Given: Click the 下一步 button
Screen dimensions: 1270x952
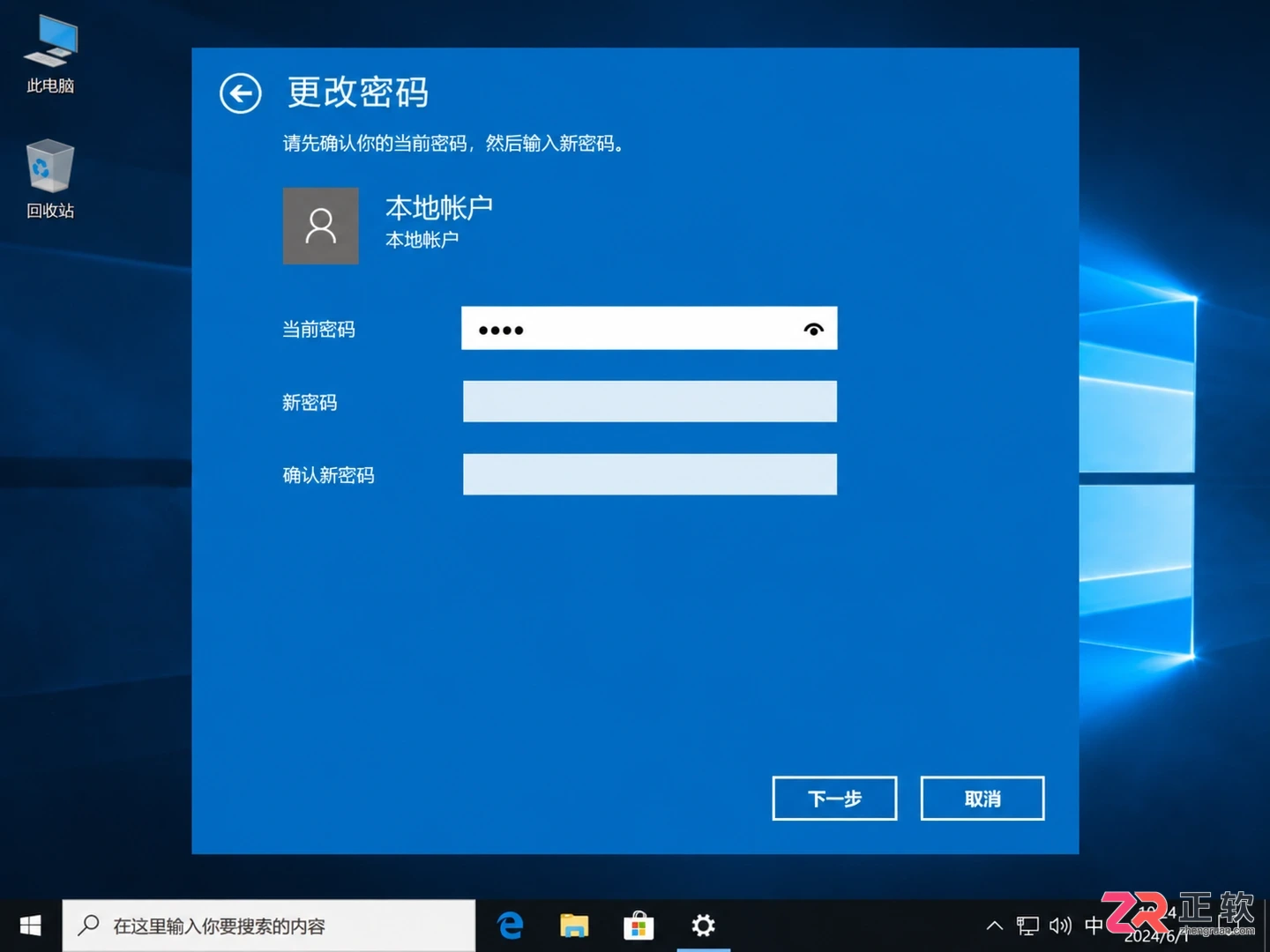Looking at the screenshot, I should [x=834, y=799].
